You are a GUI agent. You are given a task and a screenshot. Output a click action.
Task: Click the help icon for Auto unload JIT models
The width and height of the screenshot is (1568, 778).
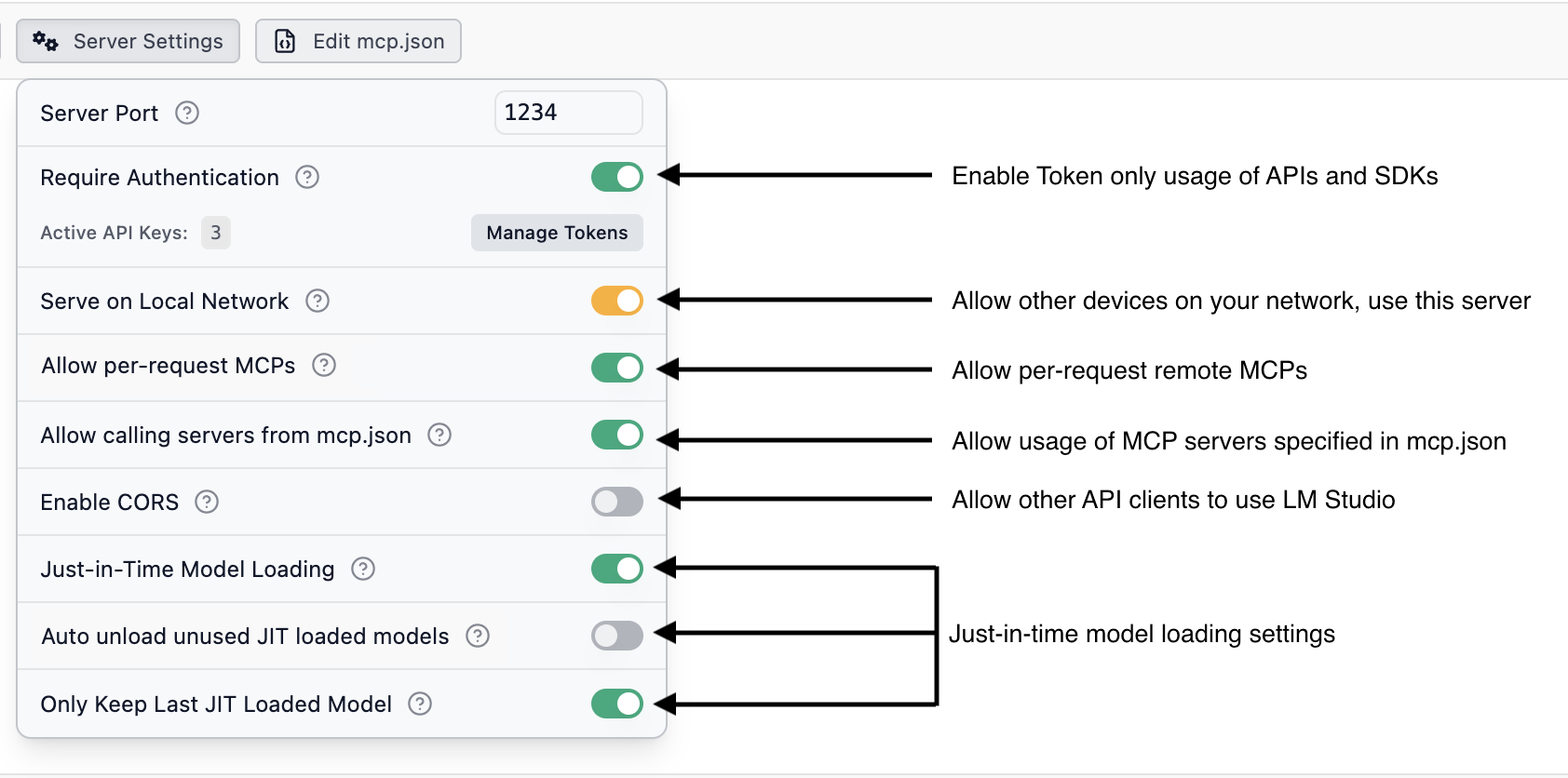(478, 636)
